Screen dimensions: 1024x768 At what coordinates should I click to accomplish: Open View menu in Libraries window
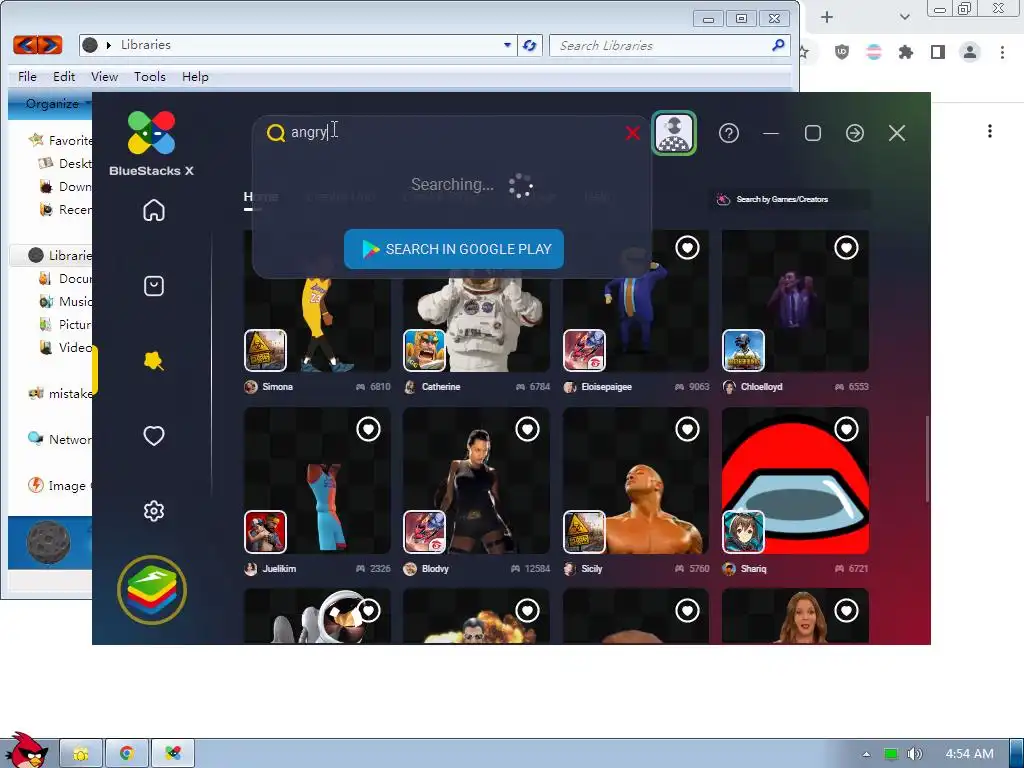104,76
